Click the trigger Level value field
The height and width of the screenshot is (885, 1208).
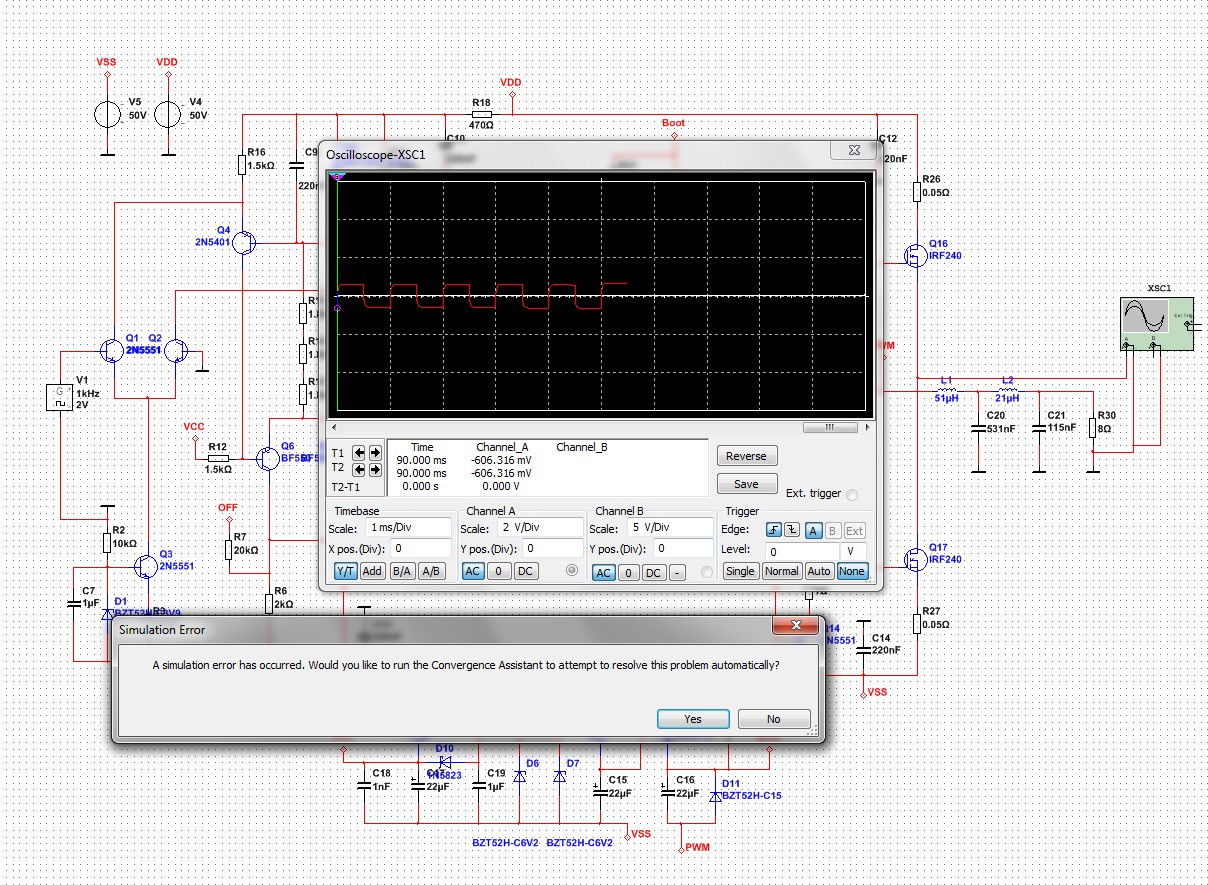coord(803,551)
